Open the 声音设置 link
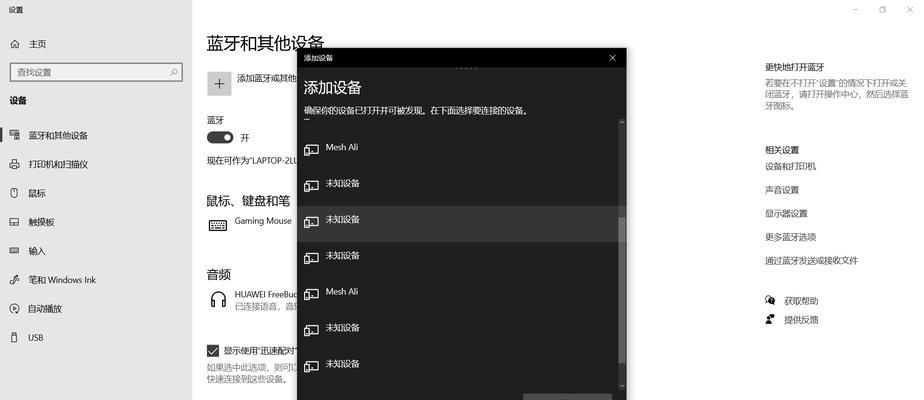The width and height of the screenshot is (924, 400). click(782, 190)
